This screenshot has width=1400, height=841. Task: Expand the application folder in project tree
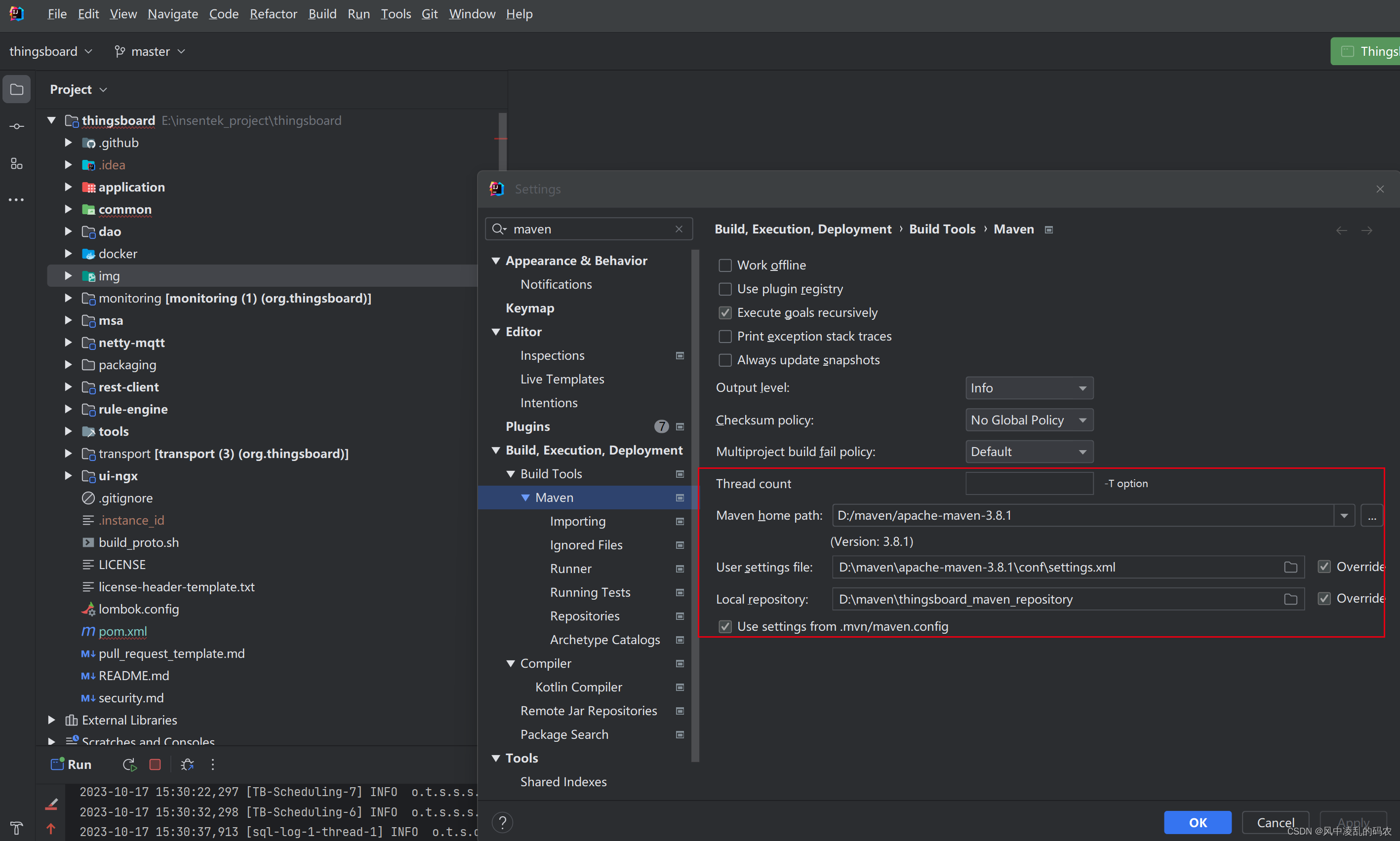(x=68, y=187)
